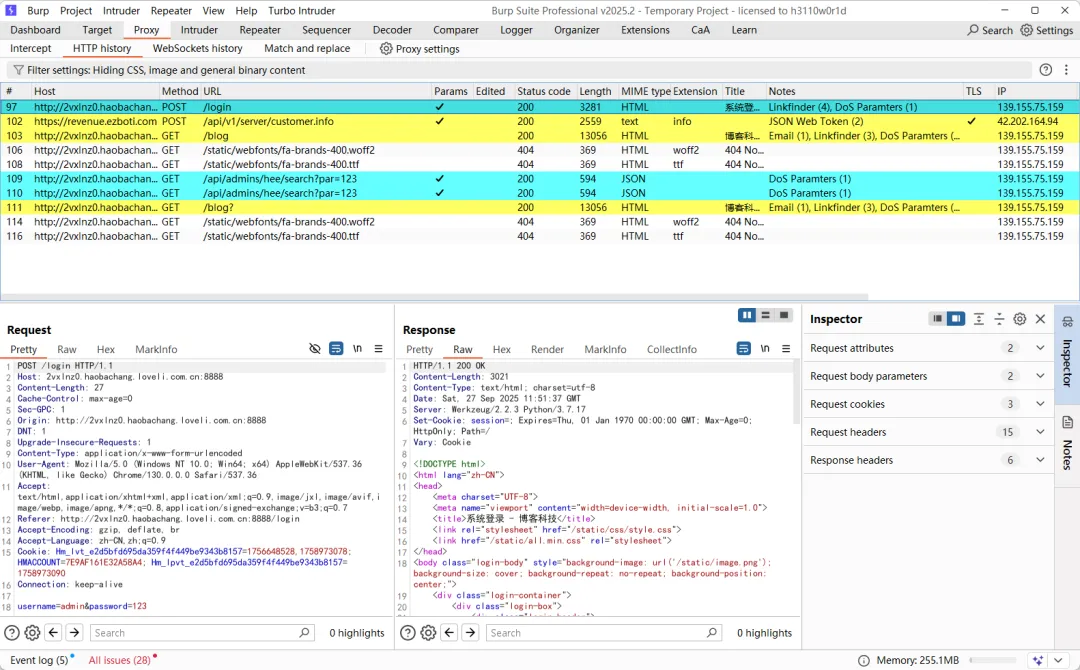Go to previous Request search match
The width and height of the screenshot is (1080, 670).
coord(54,632)
